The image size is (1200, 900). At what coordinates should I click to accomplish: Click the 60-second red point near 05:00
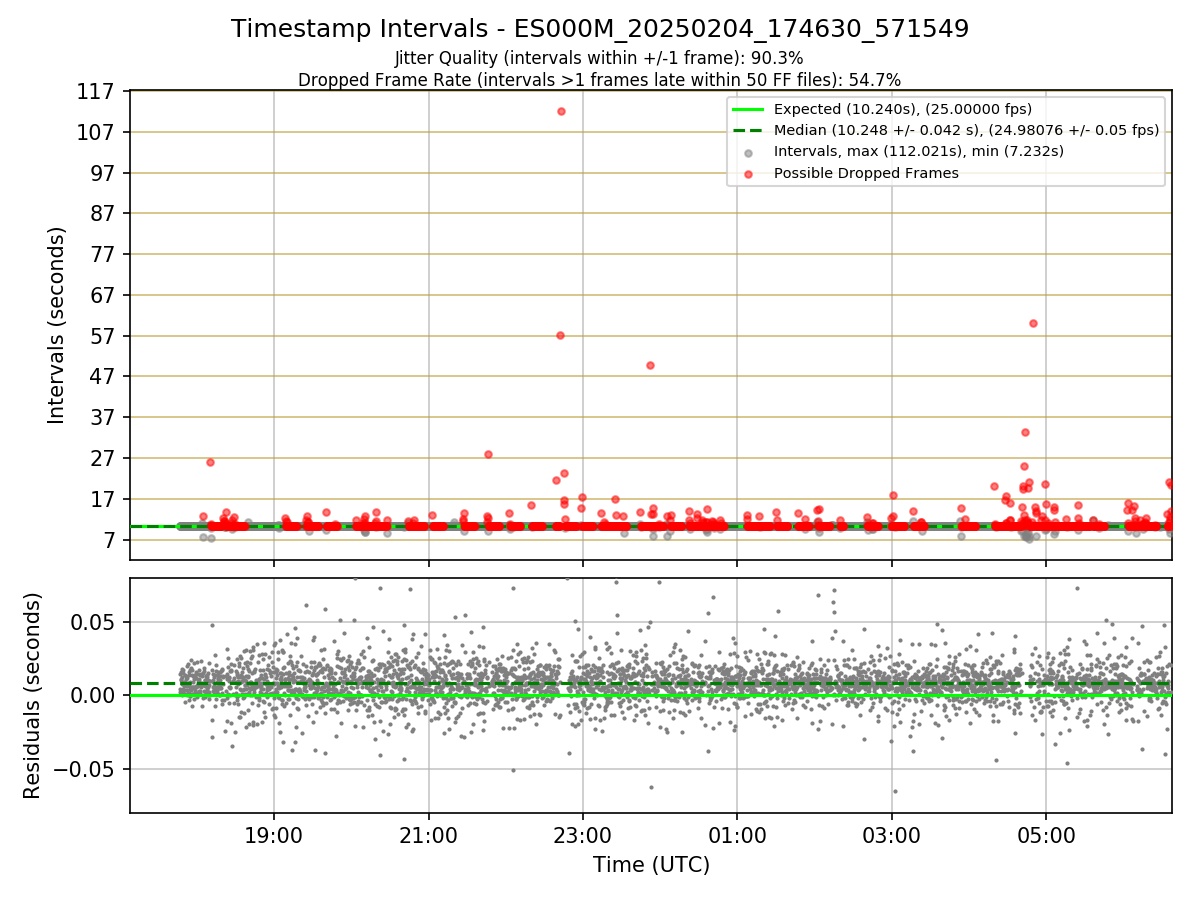(1033, 323)
